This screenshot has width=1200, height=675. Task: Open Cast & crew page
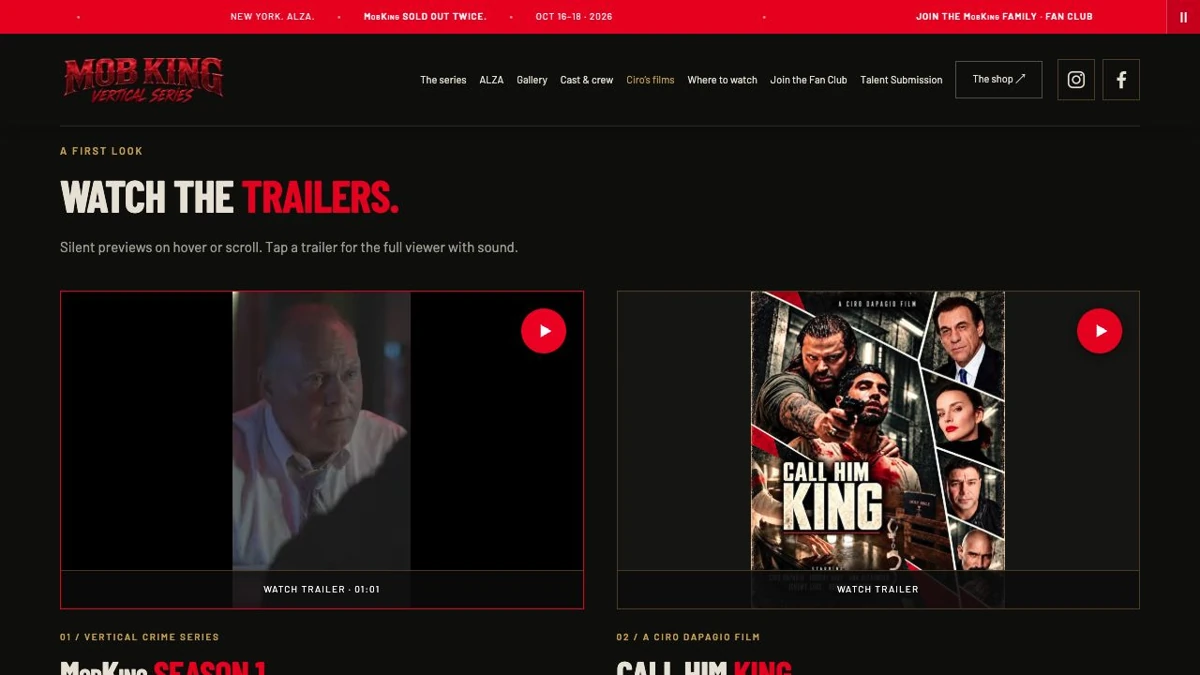pyautogui.click(x=587, y=80)
